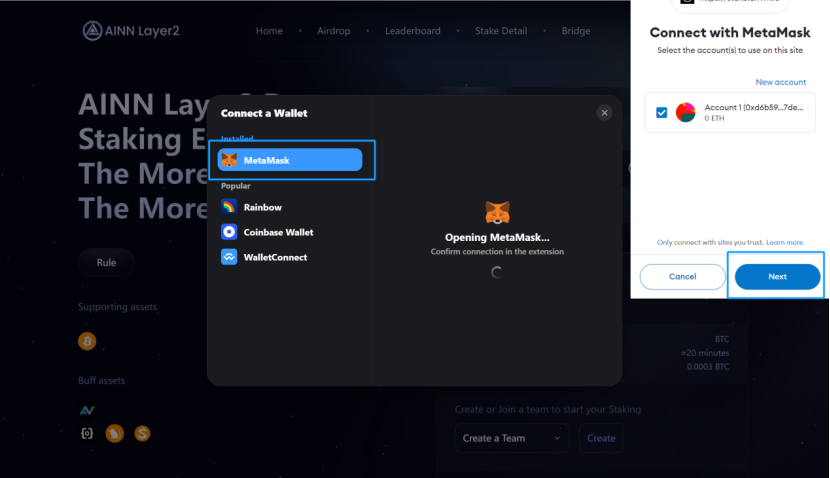
Task: Click the AINN token icon under Buff assets
Action: (x=87, y=410)
